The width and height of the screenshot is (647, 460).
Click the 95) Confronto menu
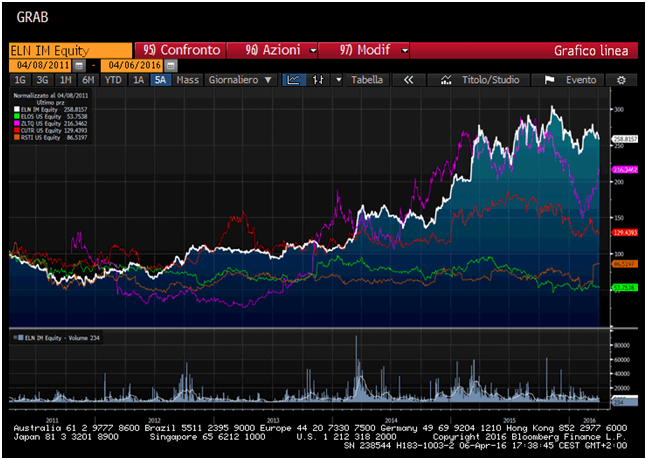181,50
